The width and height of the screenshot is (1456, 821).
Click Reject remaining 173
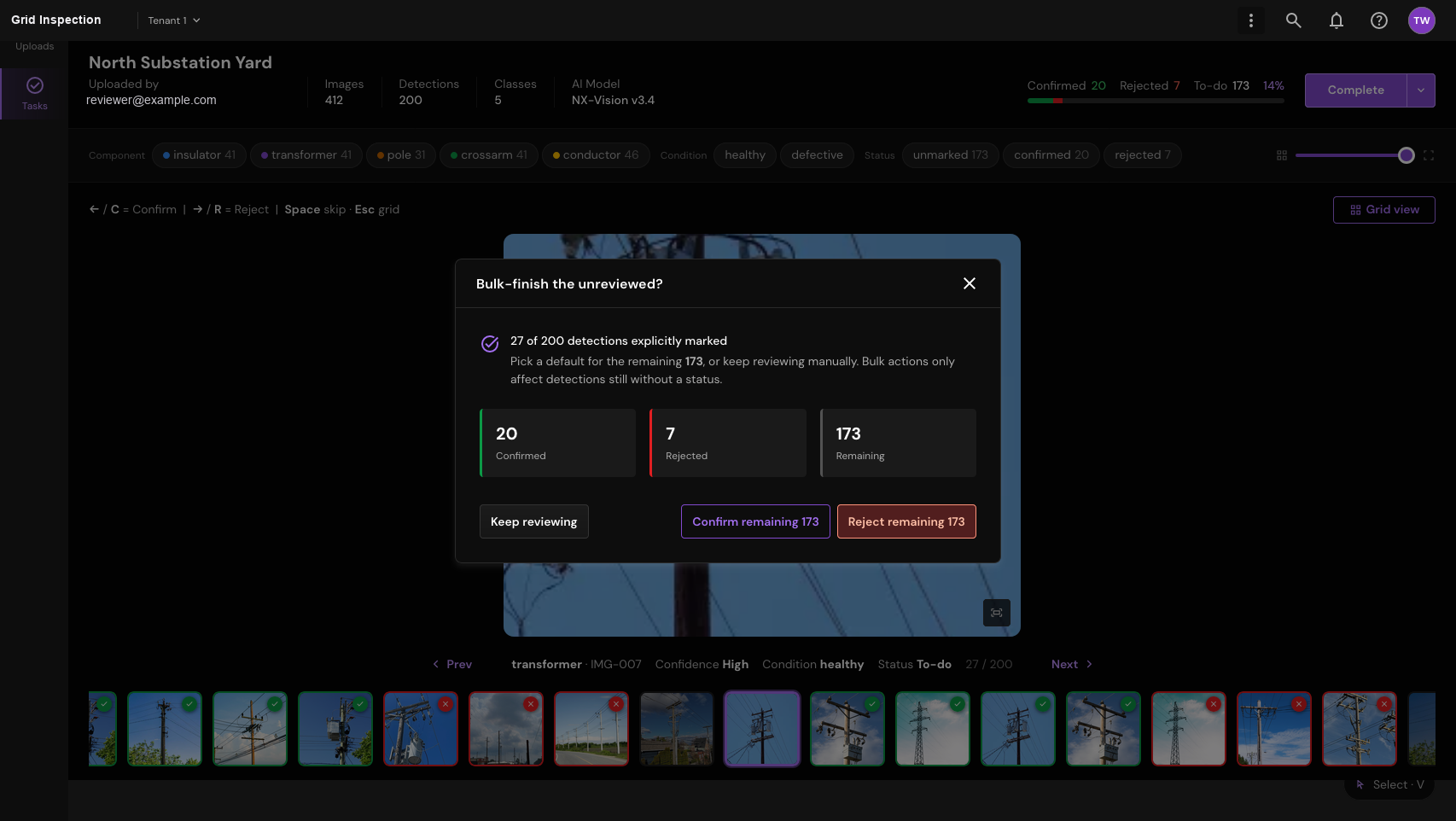pos(906,521)
